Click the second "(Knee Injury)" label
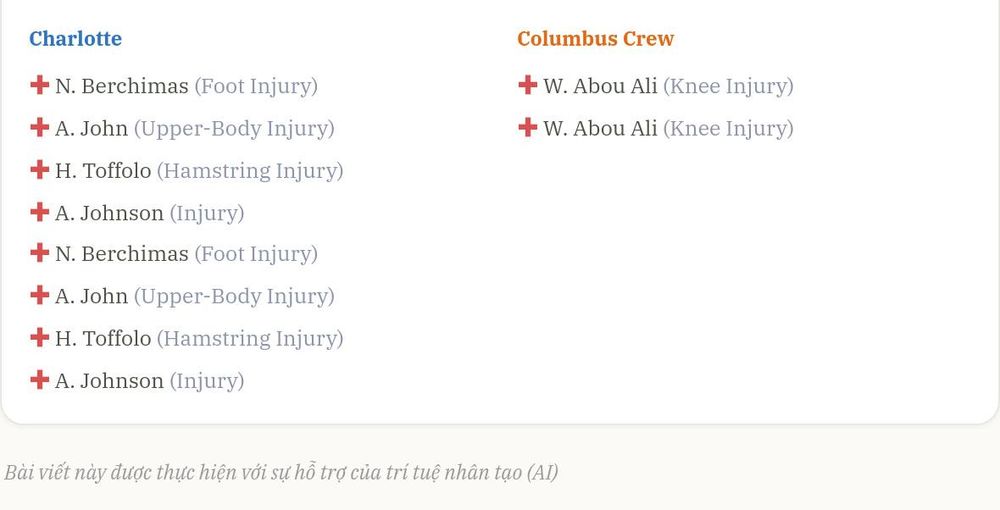This screenshot has height=510, width=1000. coord(728,129)
